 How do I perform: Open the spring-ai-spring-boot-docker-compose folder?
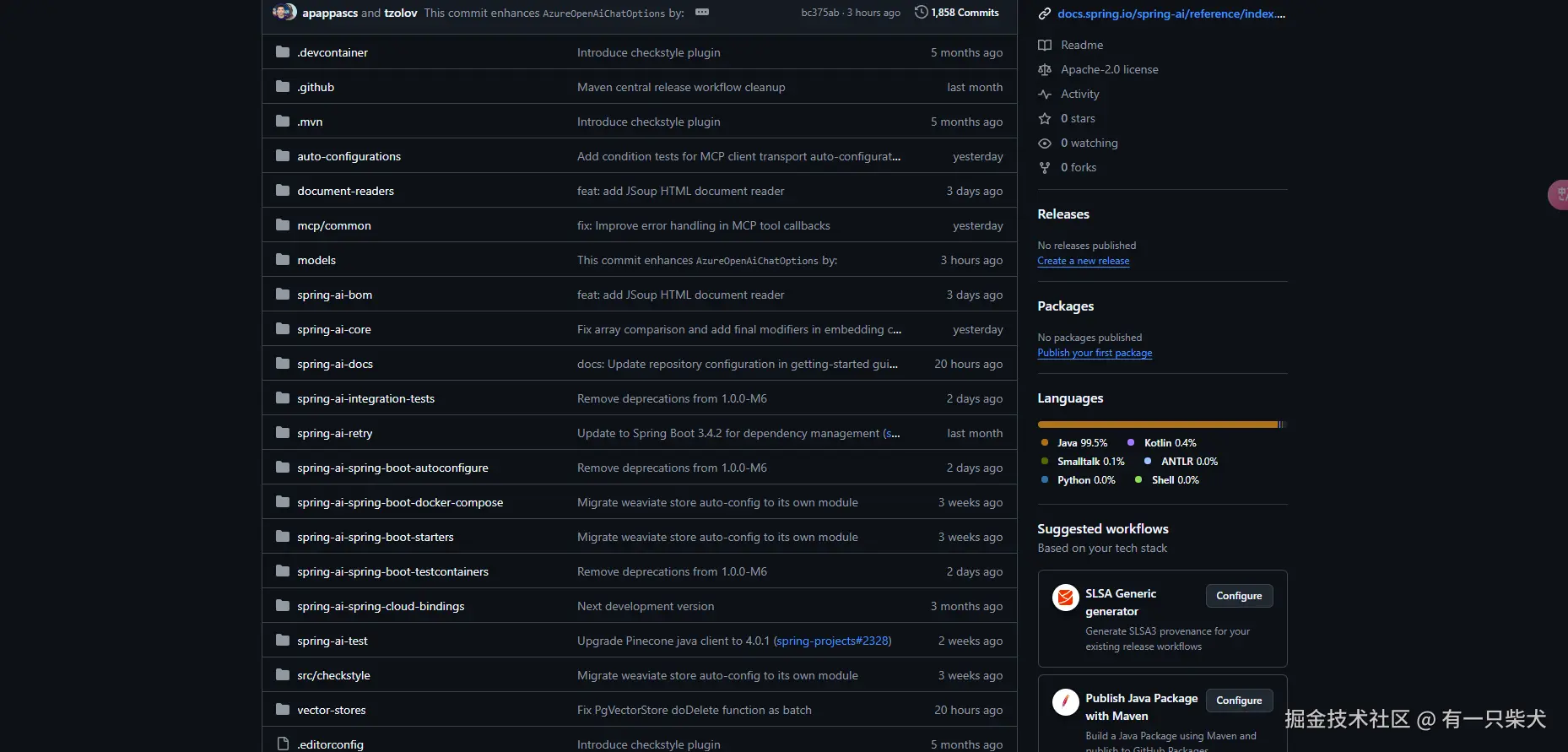(400, 502)
